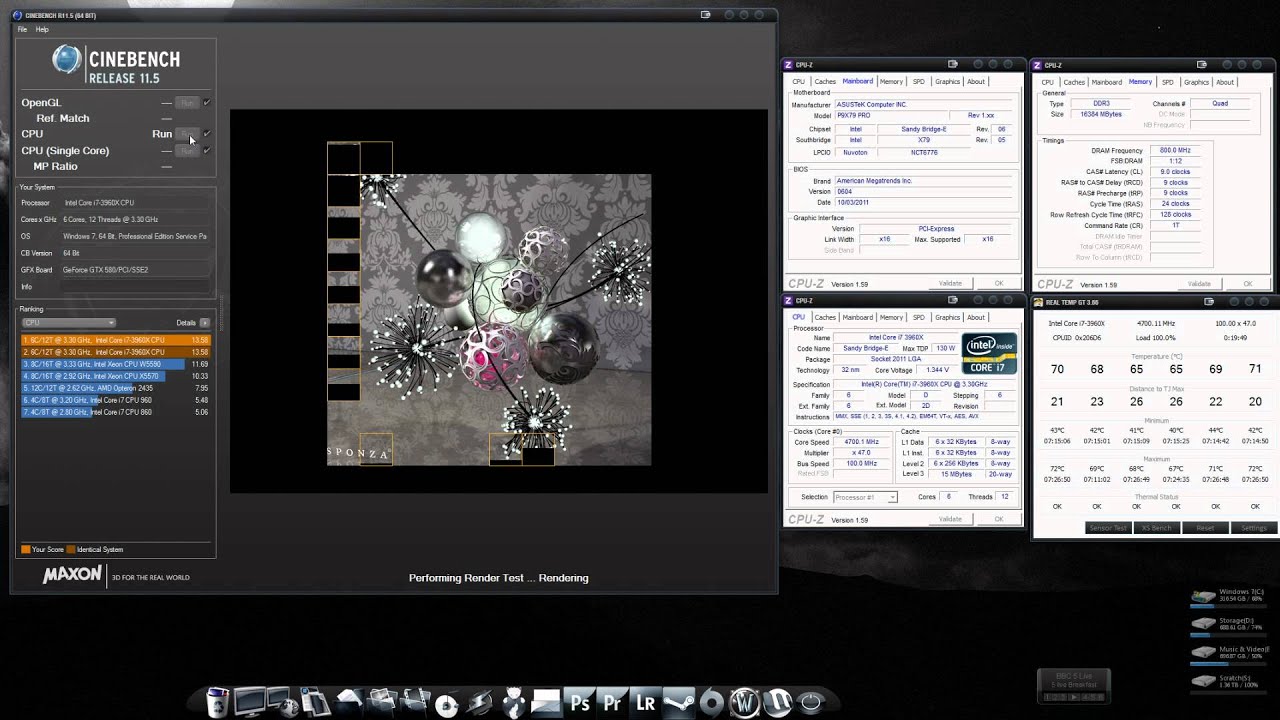Click the Windows 7 (C:) drive gadget icon

coord(1203,598)
